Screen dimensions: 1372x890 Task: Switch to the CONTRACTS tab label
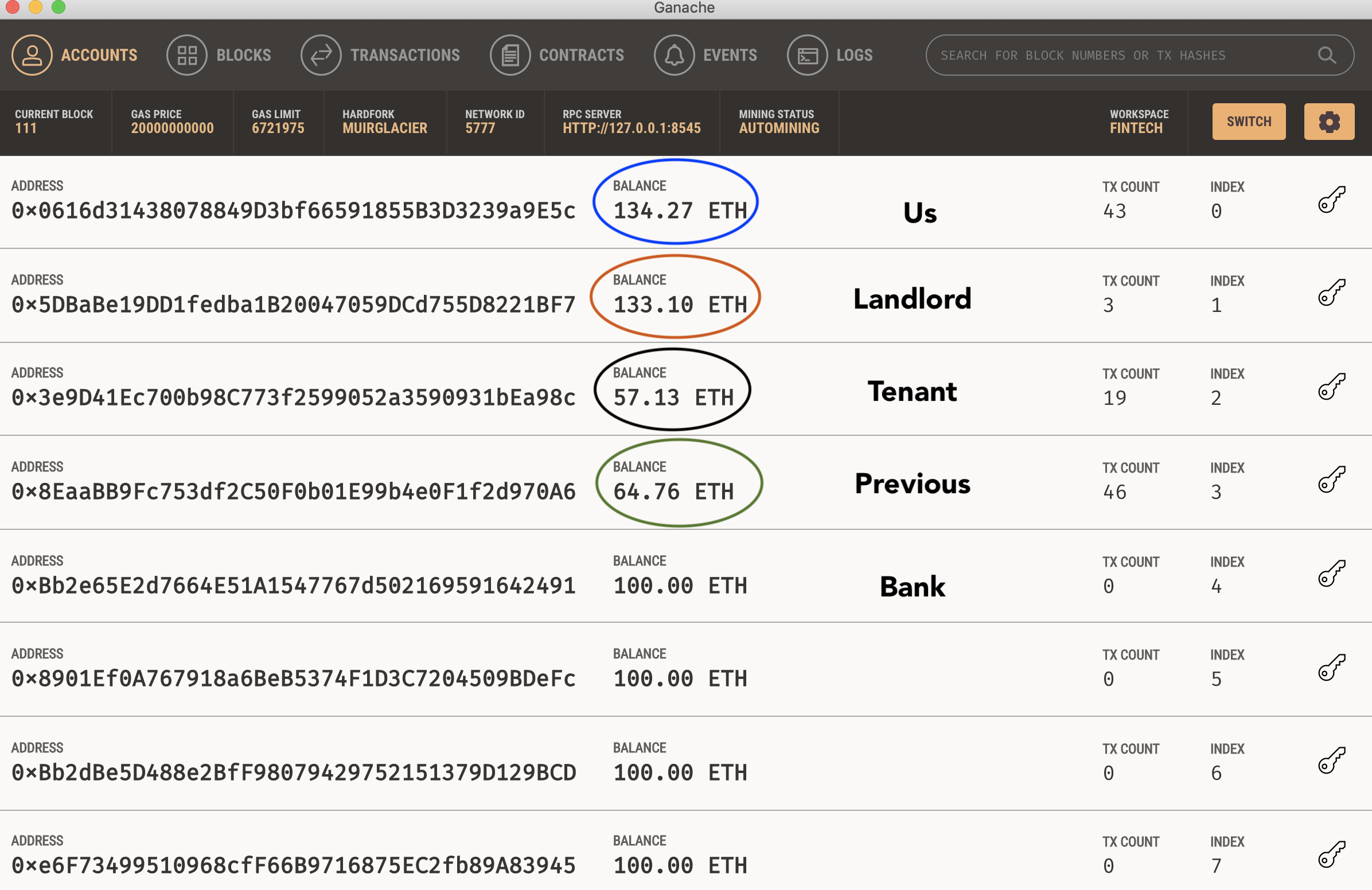point(582,55)
